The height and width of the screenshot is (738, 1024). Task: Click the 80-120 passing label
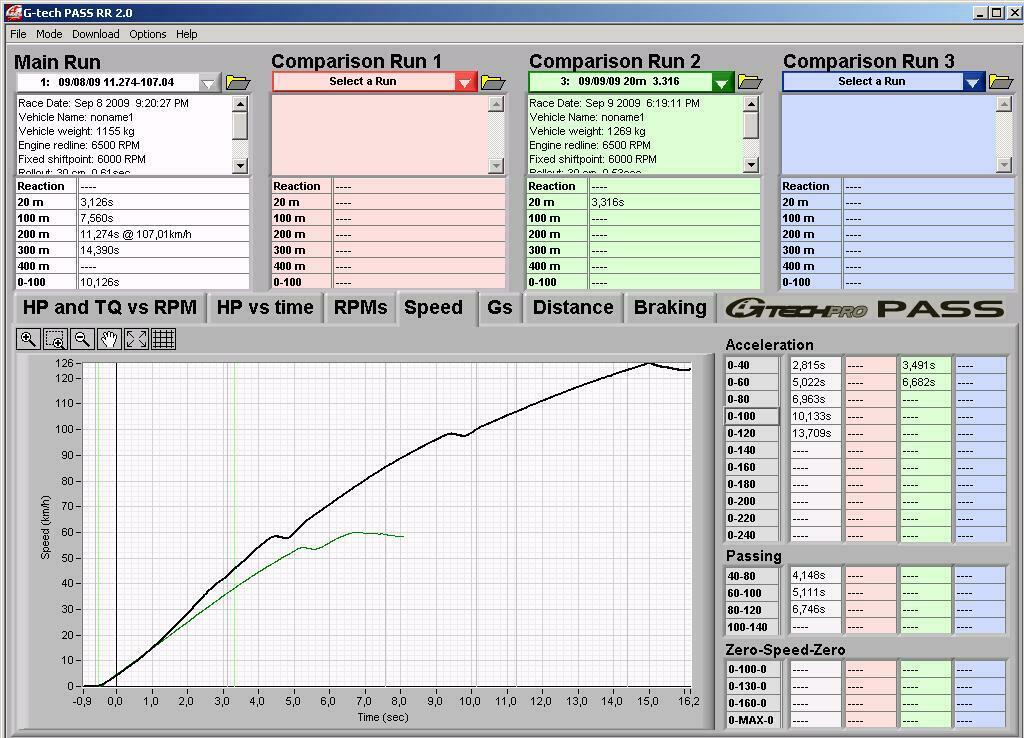tap(752, 611)
